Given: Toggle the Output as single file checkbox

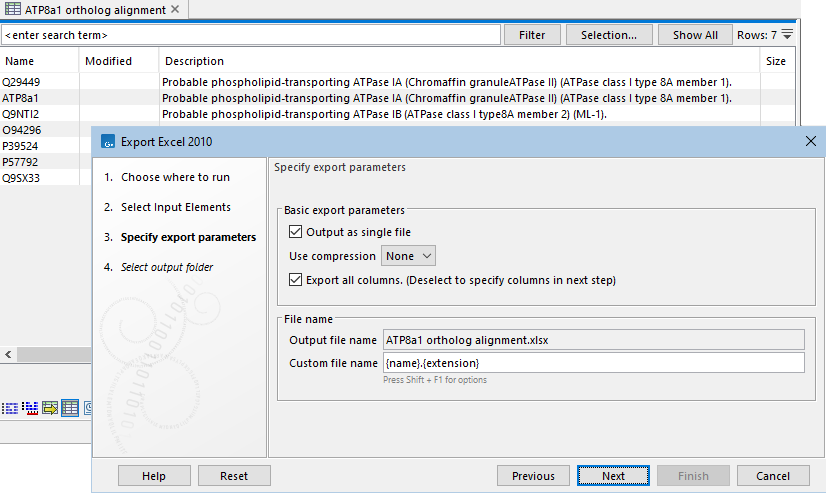Looking at the screenshot, I should coord(295,232).
